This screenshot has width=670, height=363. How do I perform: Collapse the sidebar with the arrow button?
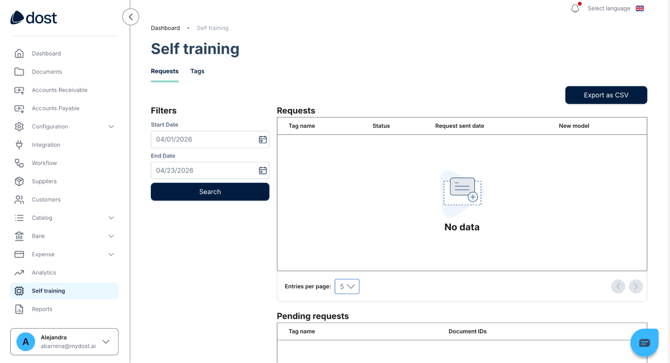131,17
